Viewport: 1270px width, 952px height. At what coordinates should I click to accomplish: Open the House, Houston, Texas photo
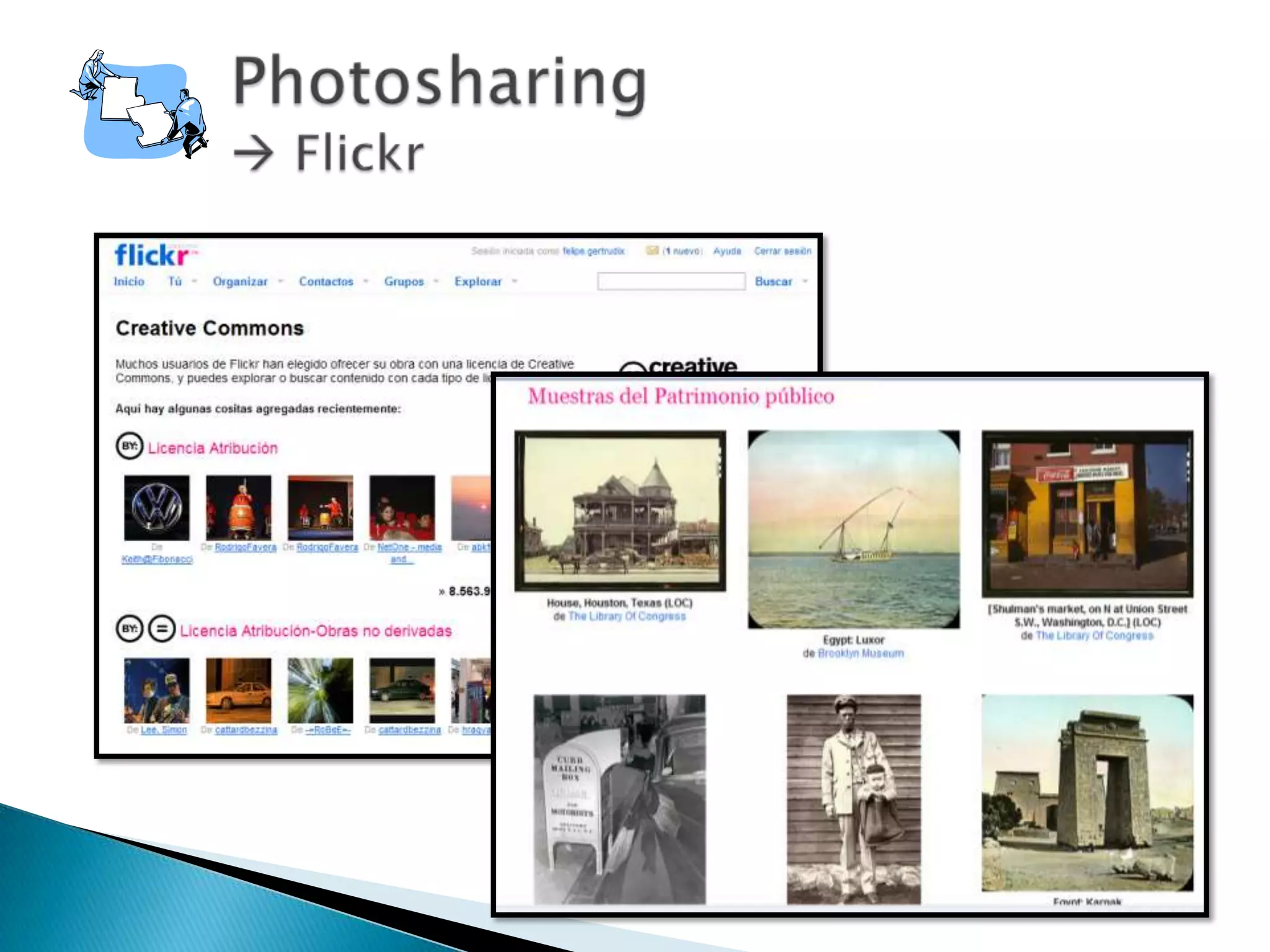[619, 510]
